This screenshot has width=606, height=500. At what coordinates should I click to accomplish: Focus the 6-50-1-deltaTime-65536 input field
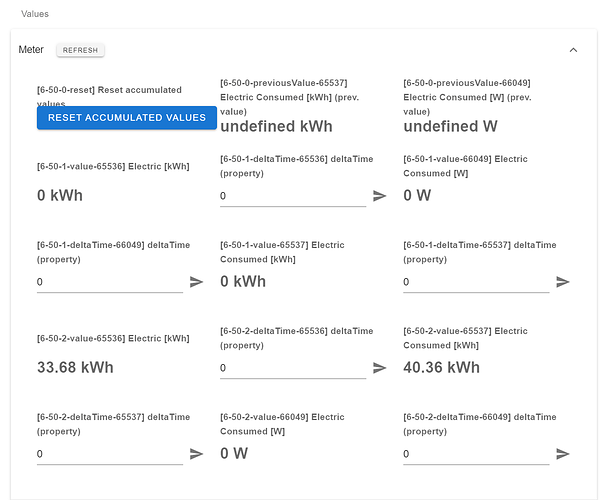pyautogui.click(x=292, y=196)
